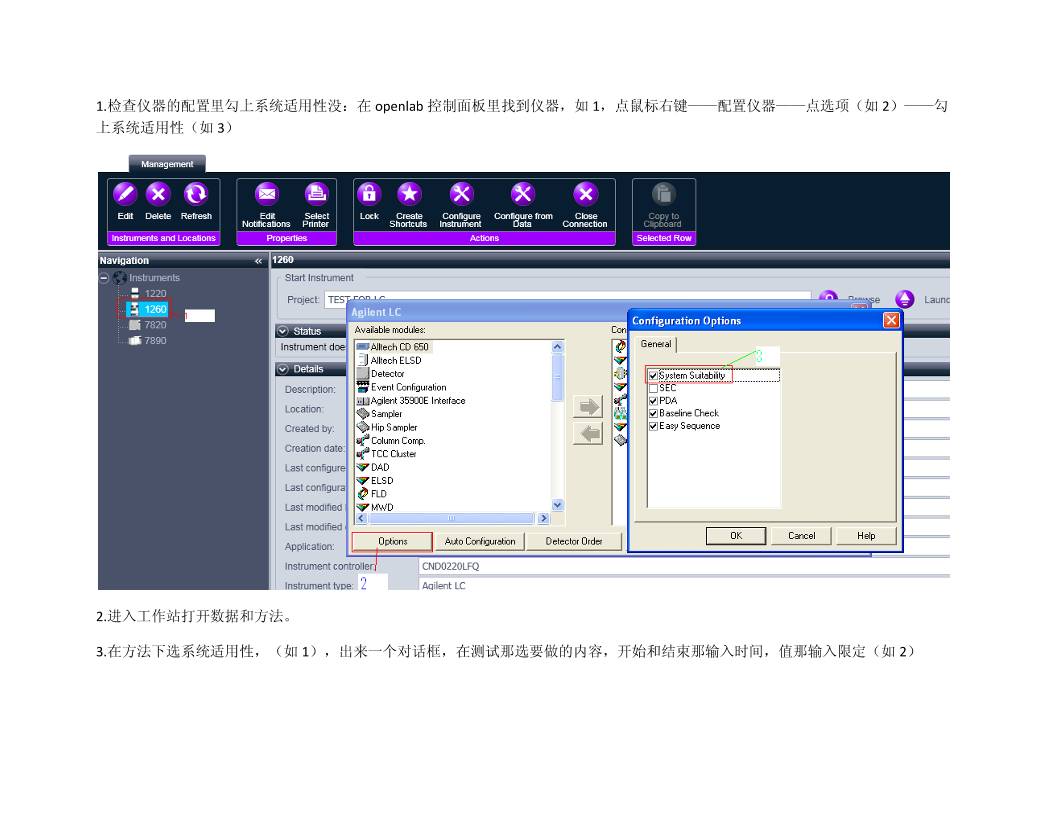Click the Select Printer icon

point(316,194)
